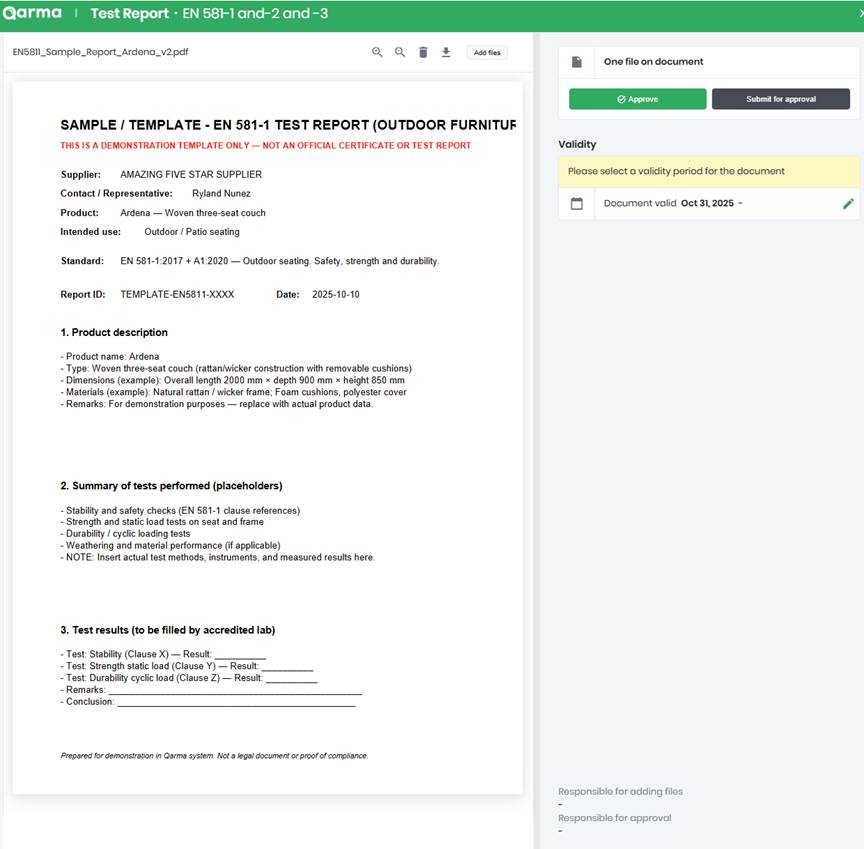Image resolution: width=864 pixels, height=849 pixels.
Task: Click the file icon beside One file on document
Action: (x=577, y=61)
